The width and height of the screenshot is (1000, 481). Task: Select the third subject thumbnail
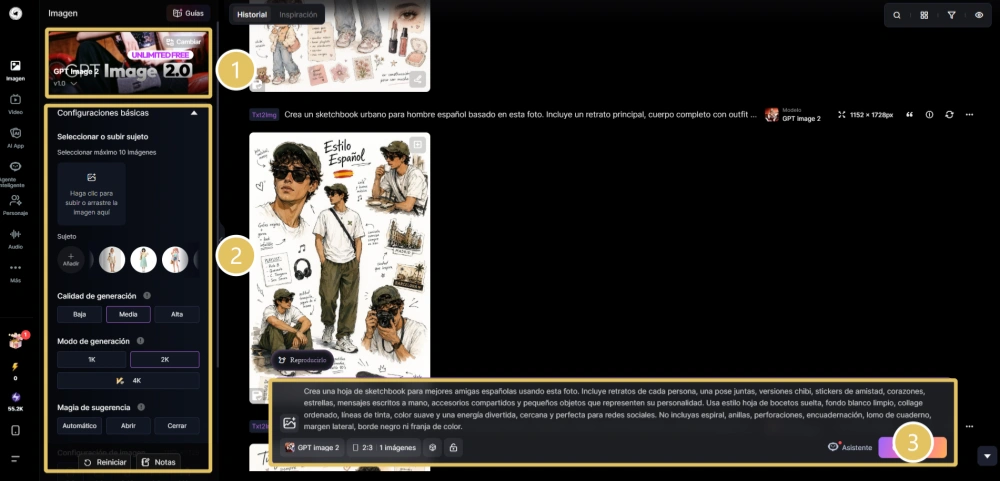(175, 260)
